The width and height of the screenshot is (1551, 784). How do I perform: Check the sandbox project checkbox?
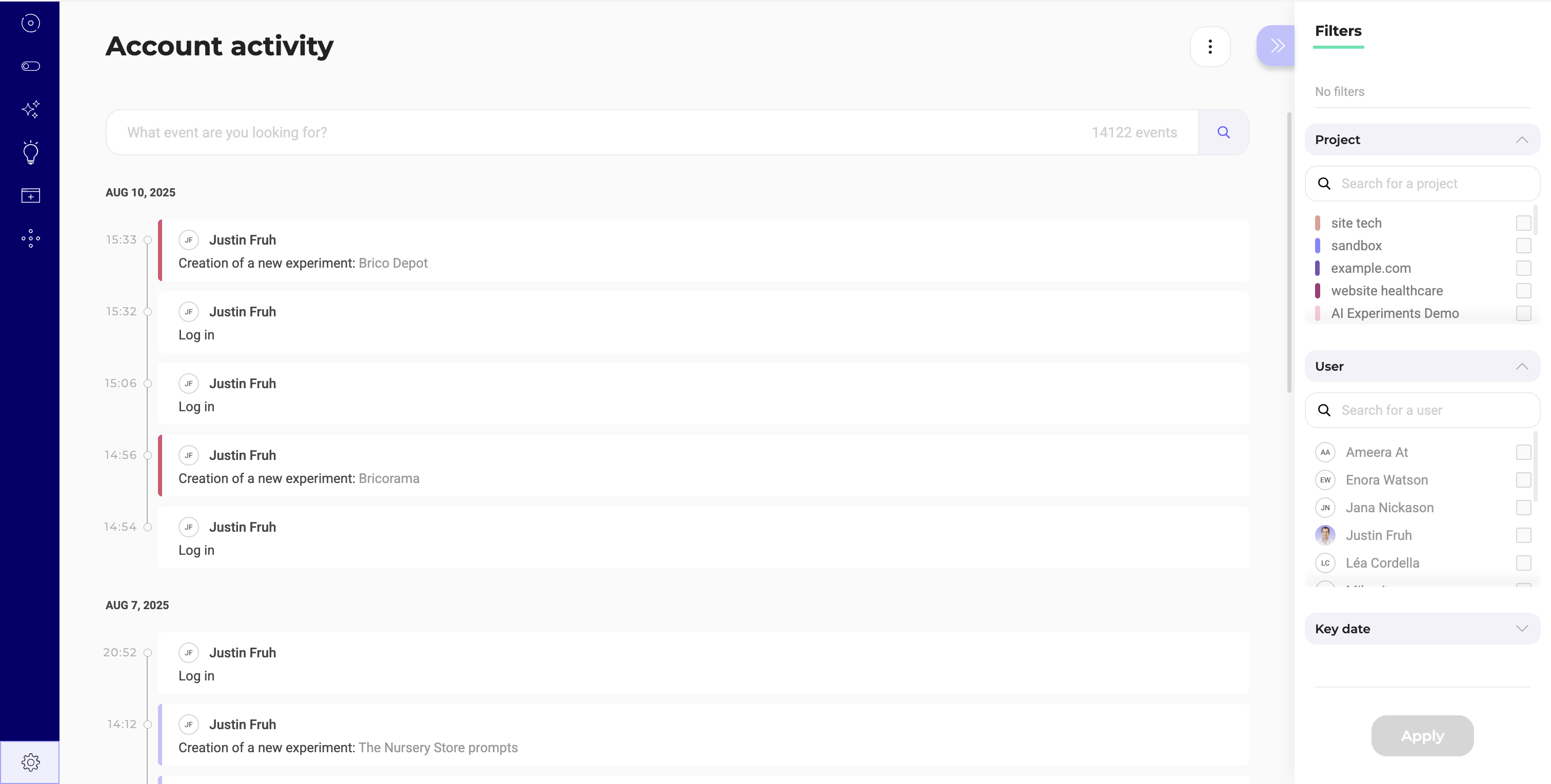coord(1523,246)
